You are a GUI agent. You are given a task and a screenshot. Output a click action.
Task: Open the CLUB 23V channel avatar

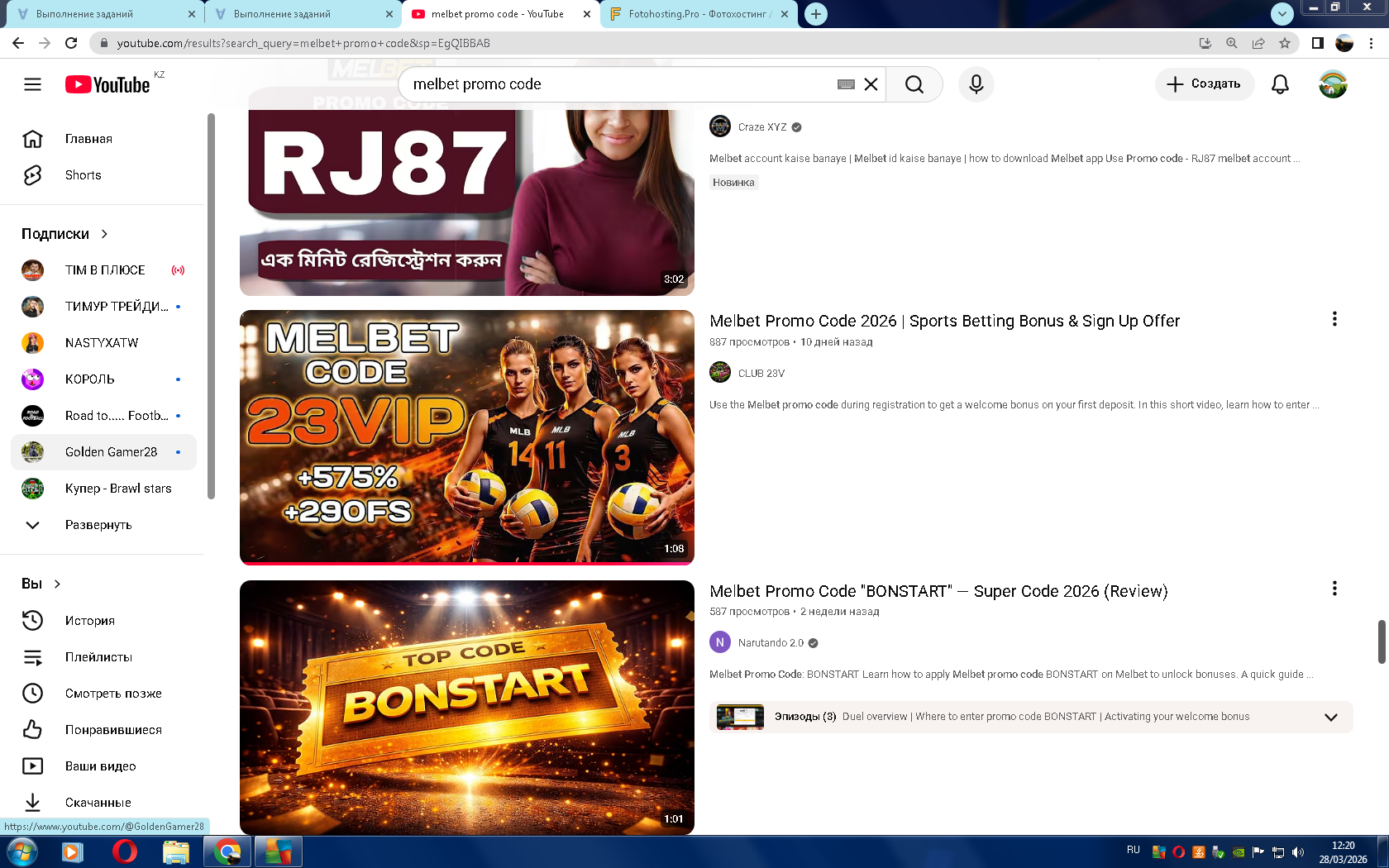720,373
